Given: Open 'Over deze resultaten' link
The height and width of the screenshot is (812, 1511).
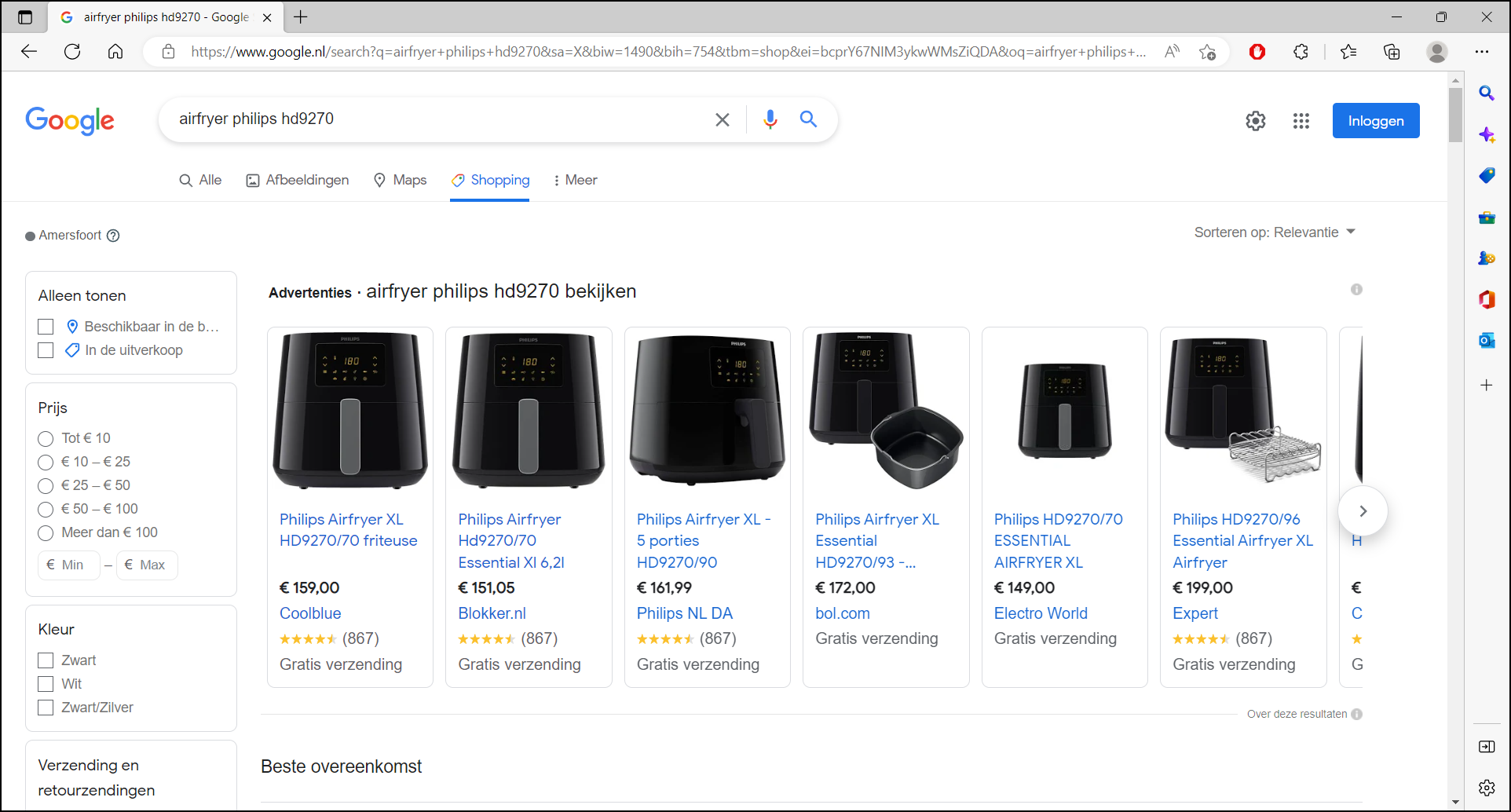Looking at the screenshot, I should [1297, 714].
